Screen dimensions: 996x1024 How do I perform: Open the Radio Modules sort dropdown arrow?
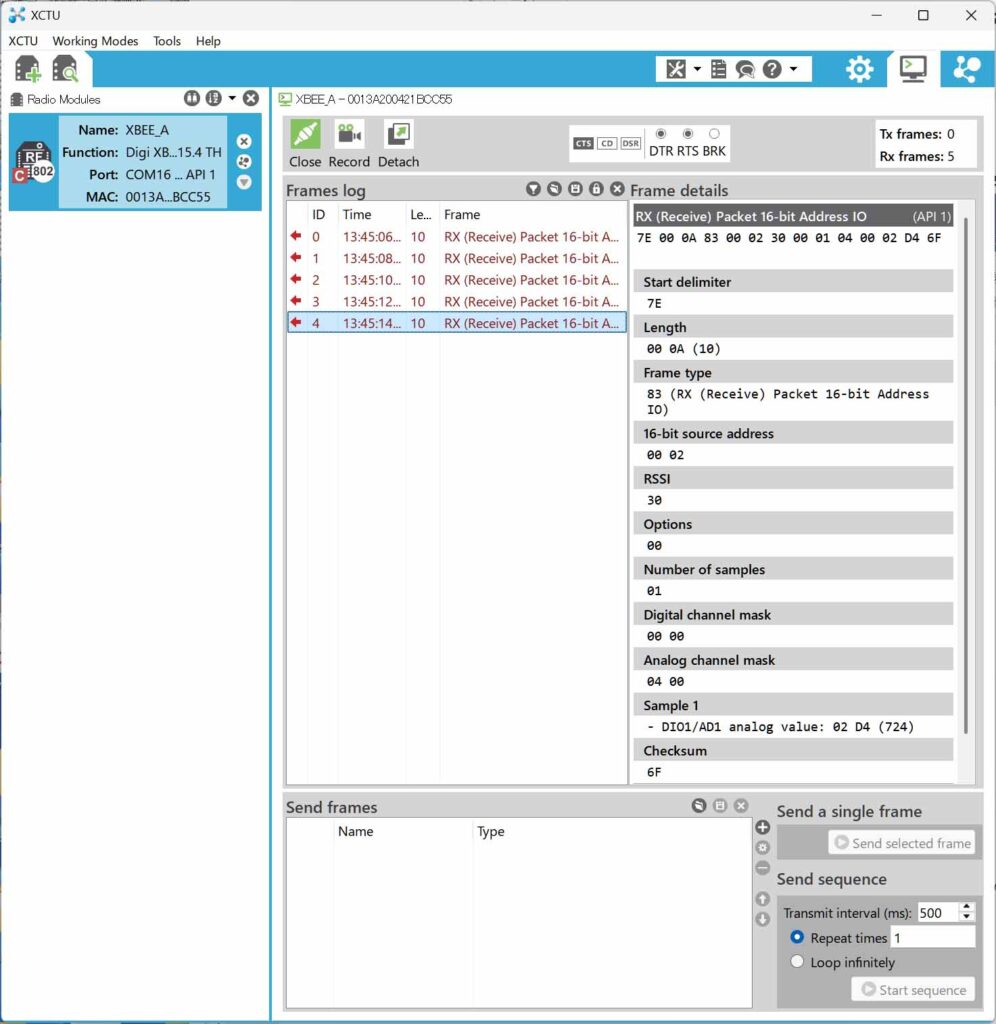click(232, 99)
